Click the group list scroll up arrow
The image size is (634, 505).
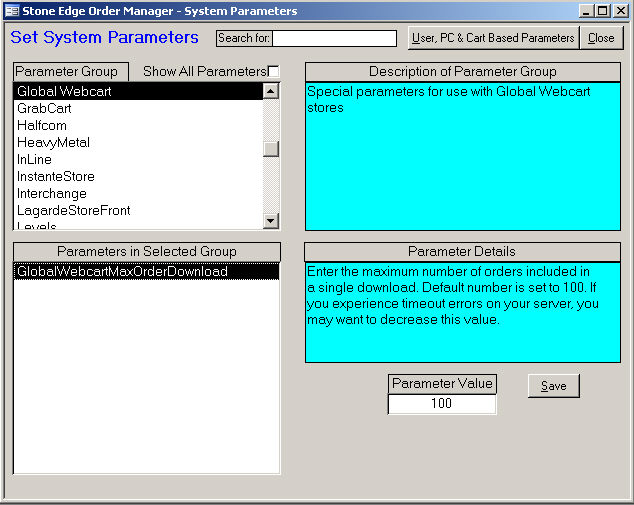pyautogui.click(x=271, y=91)
